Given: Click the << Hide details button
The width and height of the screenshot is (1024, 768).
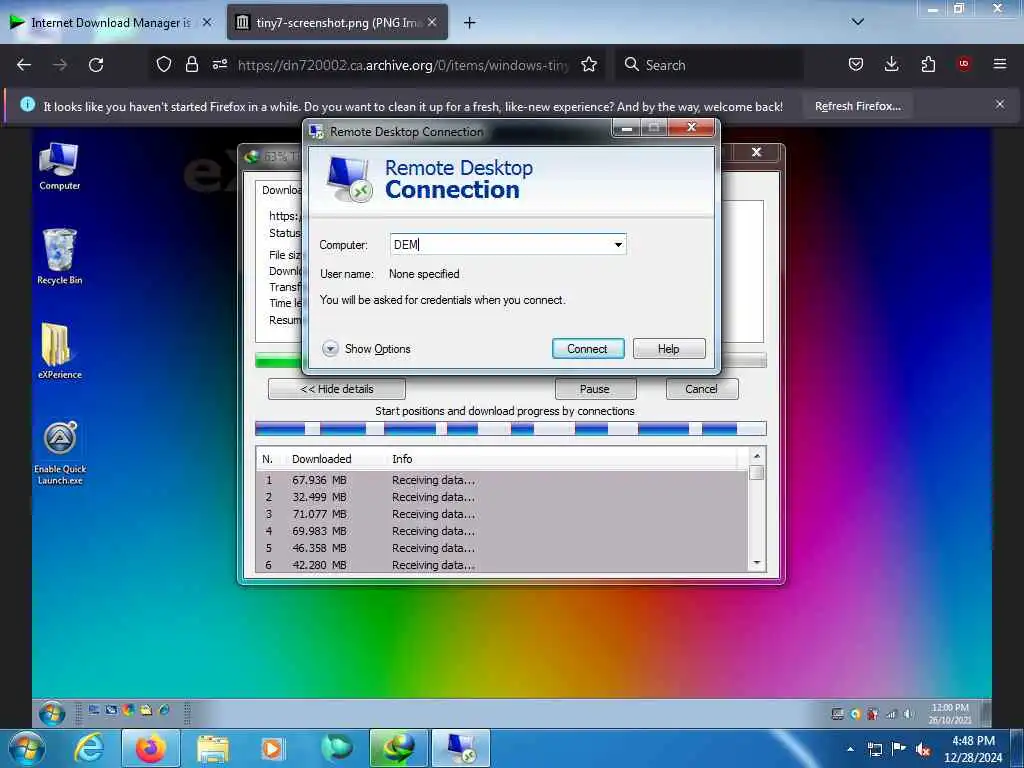Looking at the screenshot, I should pos(337,389).
